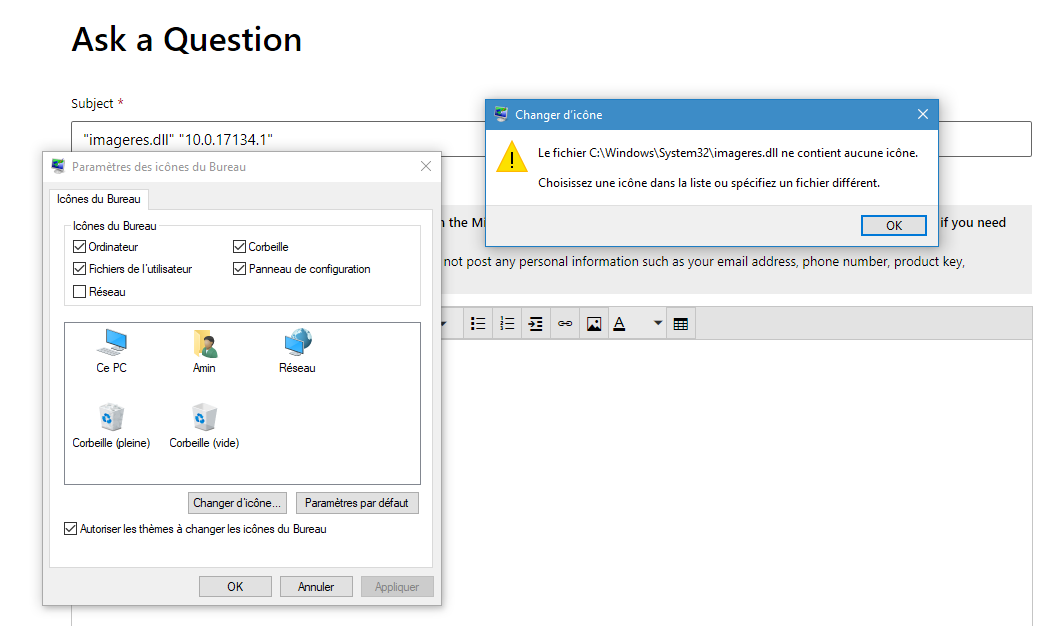
Task: Insert a bulleted list in editor
Action: pos(478,324)
